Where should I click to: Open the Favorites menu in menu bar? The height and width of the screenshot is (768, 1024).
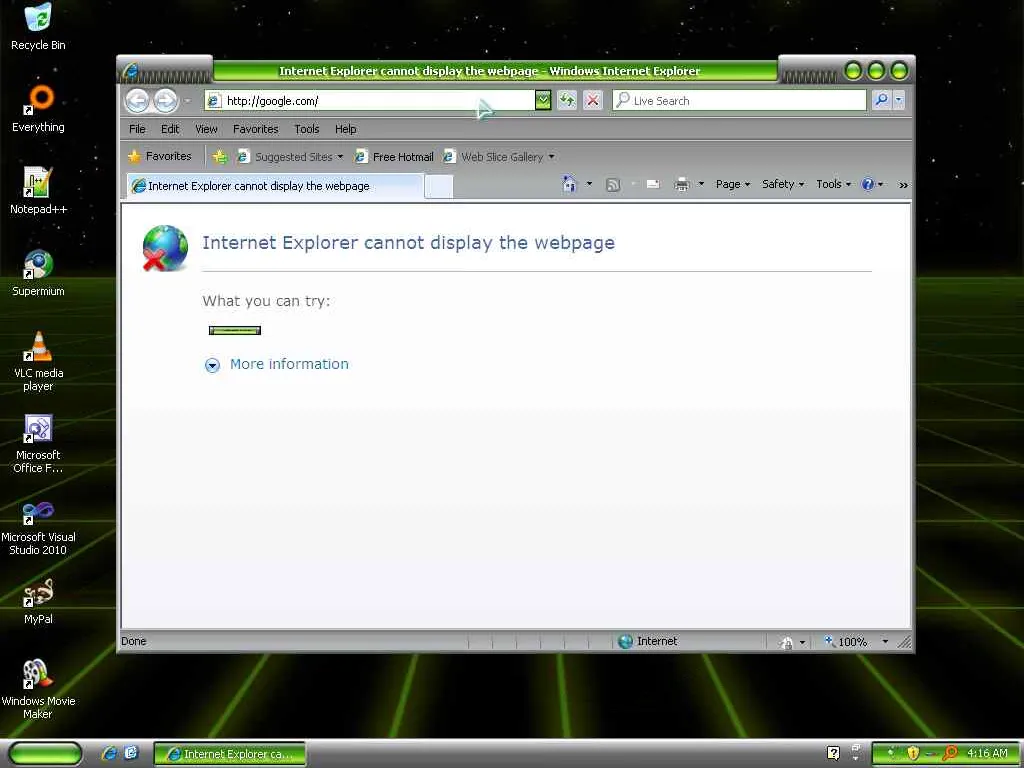point(255,129)
